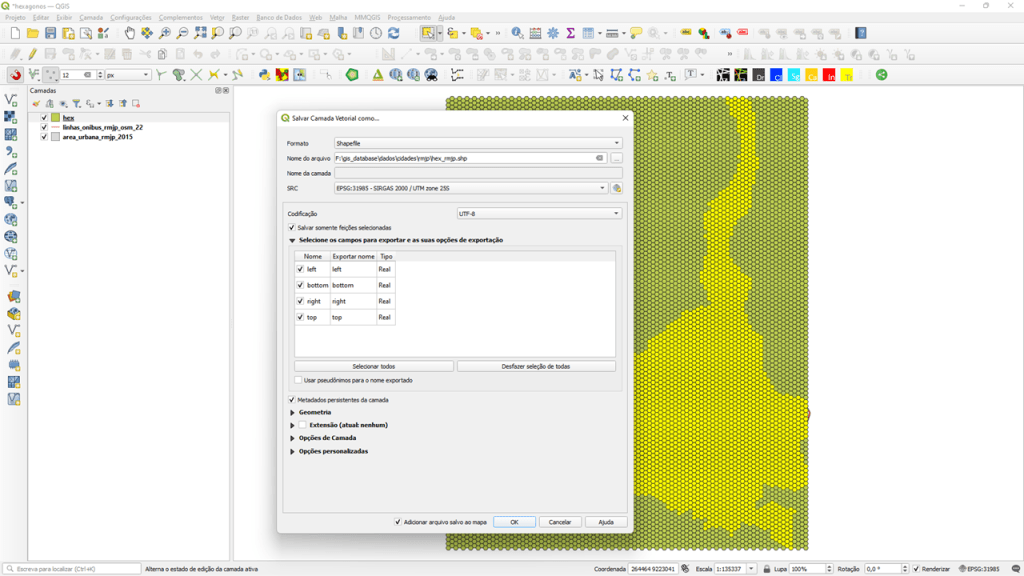Disable 'Adicionar arquivo salvo ao mapa'
The image size is (1024, 576).
398,522
